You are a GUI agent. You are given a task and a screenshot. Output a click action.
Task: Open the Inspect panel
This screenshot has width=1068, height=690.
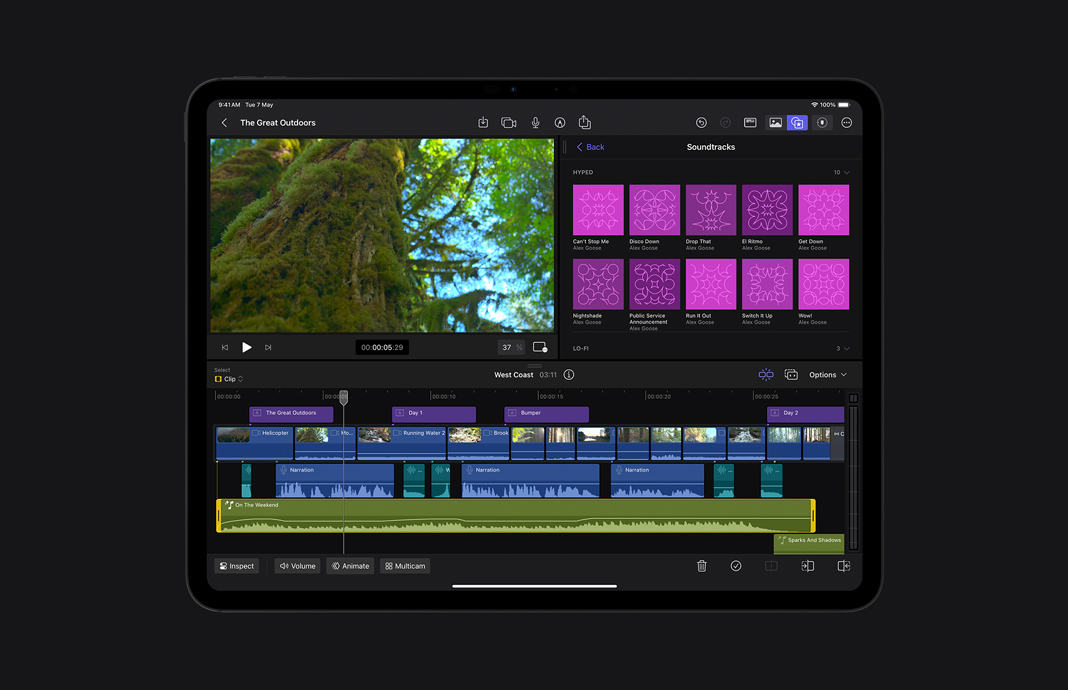coord(236,565)
